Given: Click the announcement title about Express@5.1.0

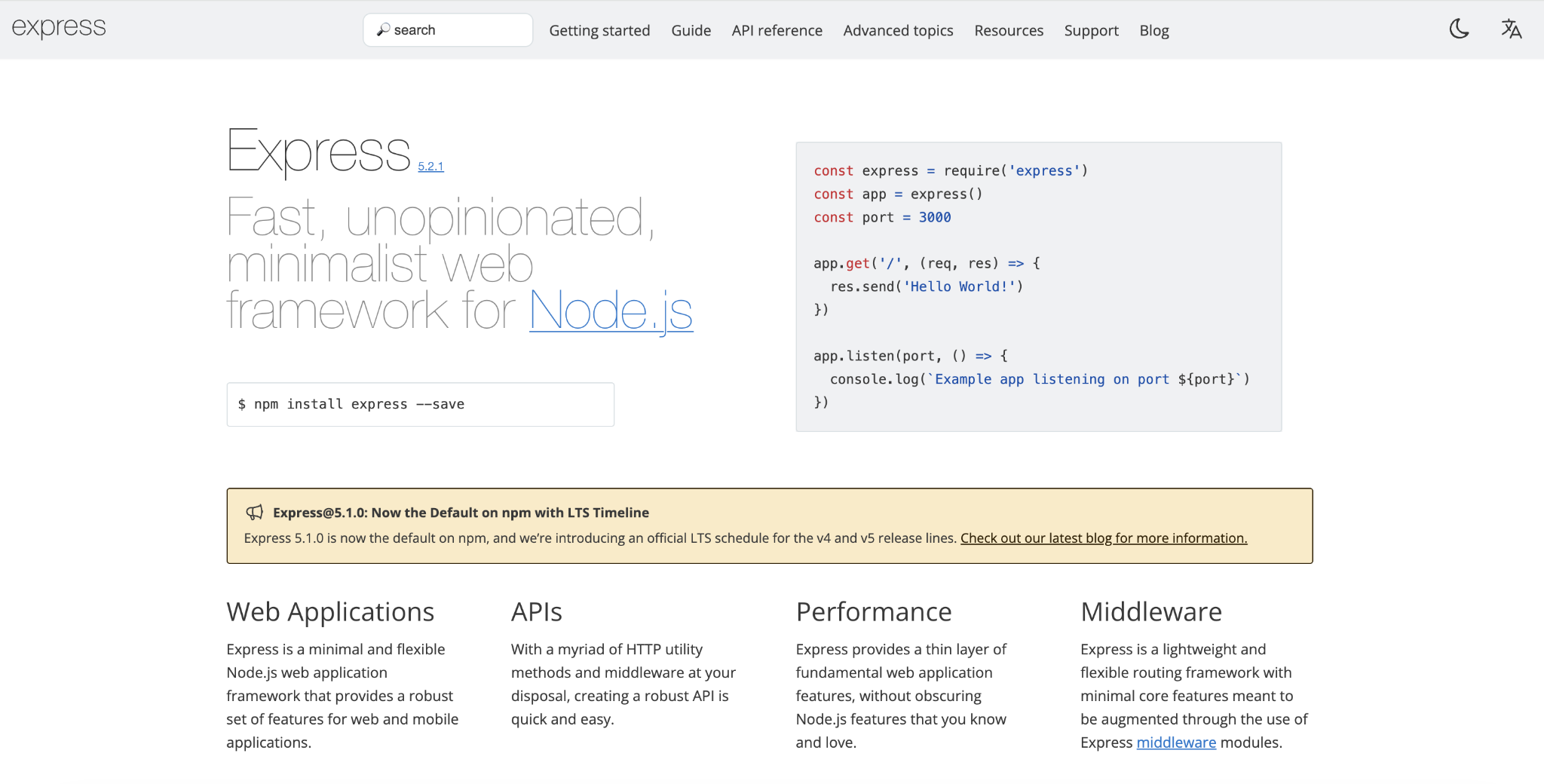Looking at the screenshot, I should click(461, 513).
